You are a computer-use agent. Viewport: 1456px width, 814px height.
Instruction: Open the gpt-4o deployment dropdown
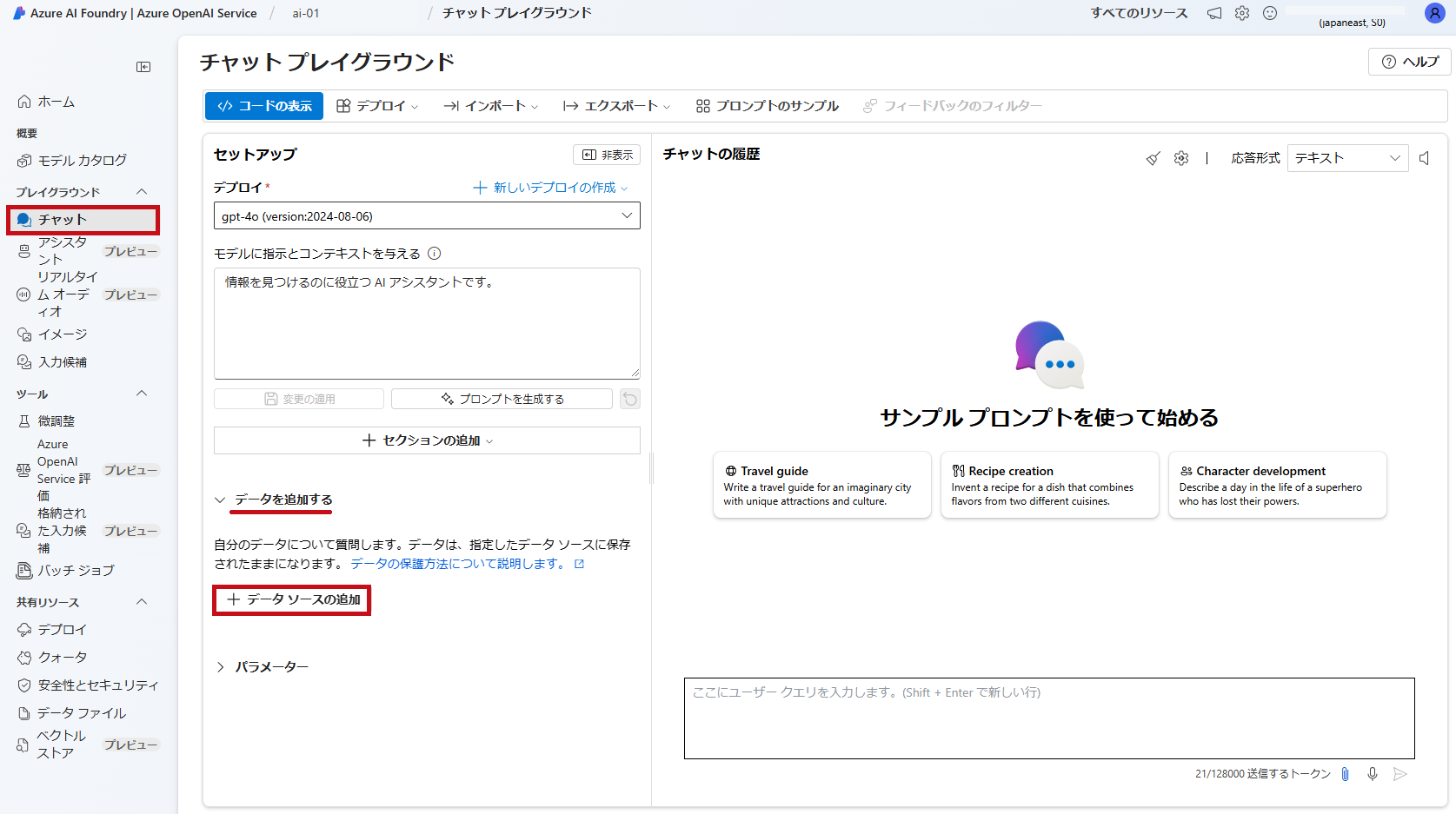(x=427, y=215)
